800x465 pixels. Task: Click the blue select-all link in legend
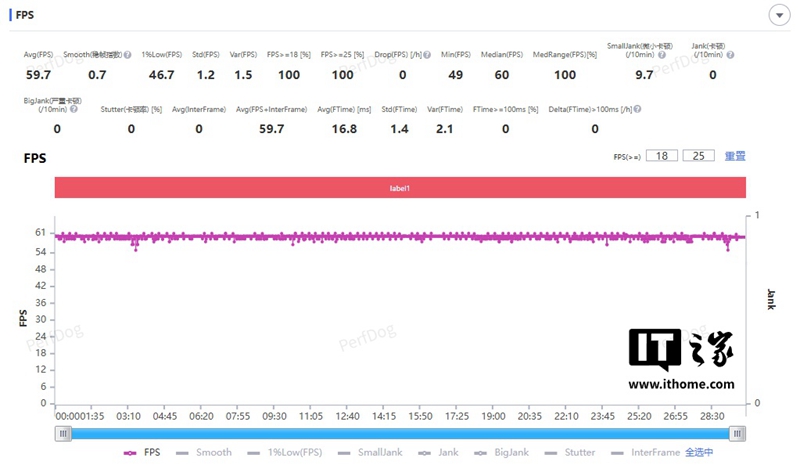pos(699,453)
